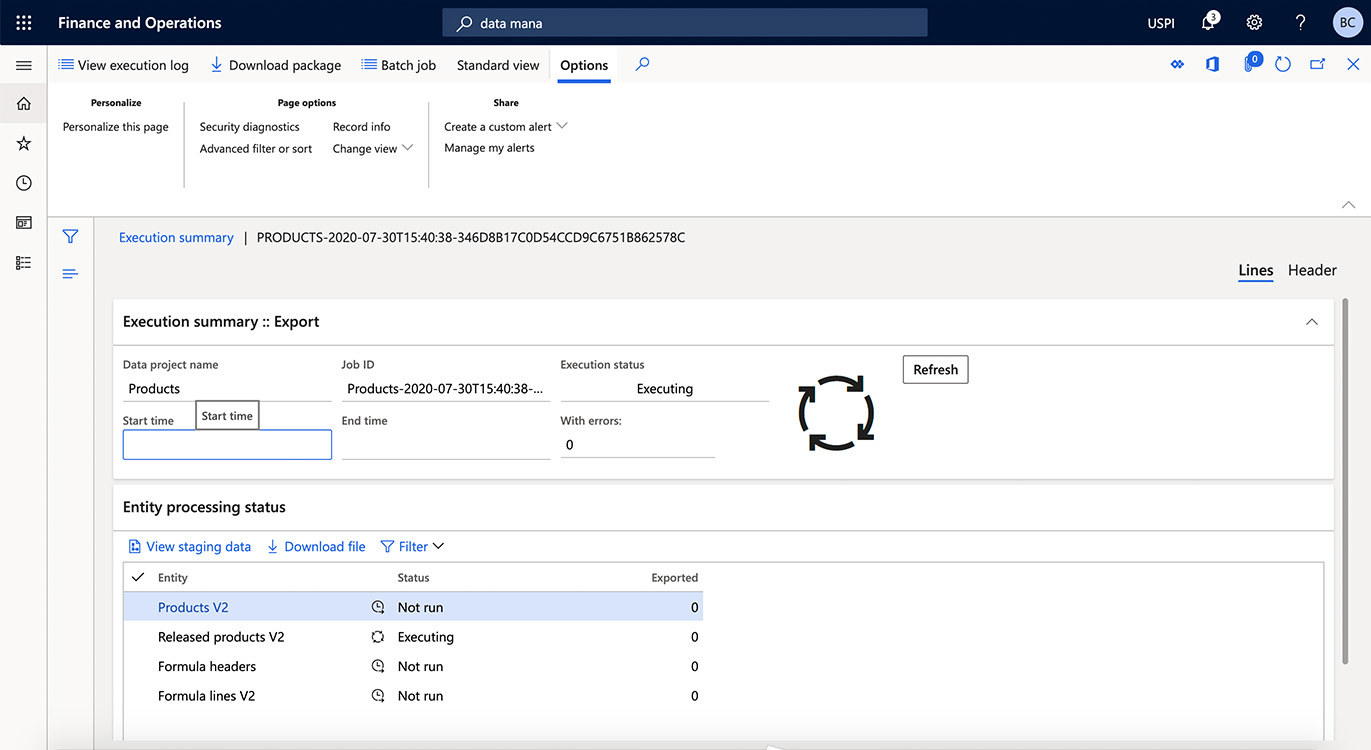Open in Microsoft Office icon
The image size is (1371, 750).
(x=1212, y=64)
